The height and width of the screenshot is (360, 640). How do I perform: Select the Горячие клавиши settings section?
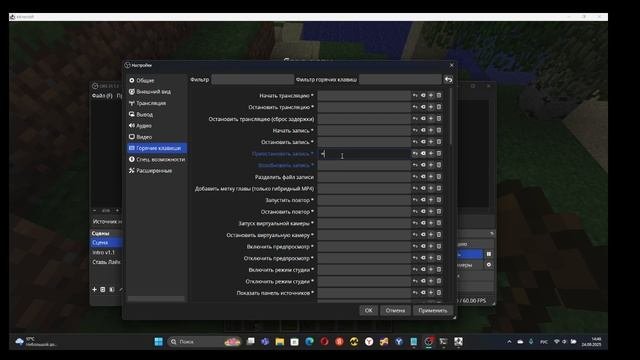pyautogui.click(x=156, y=148)
